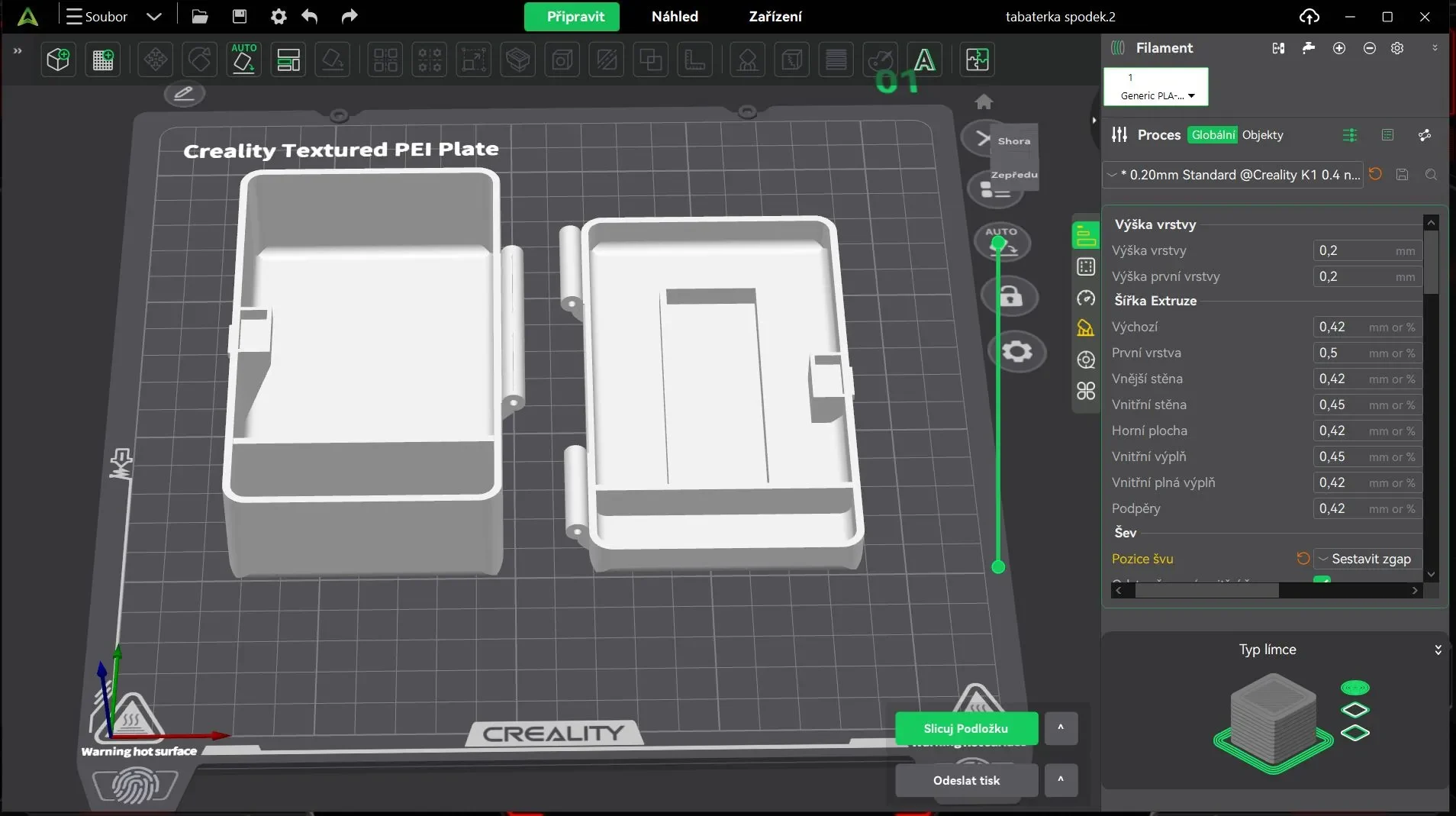
Task: Click the plate name edit pencil icon
Action: pyautogui.click(x=184, y=94)
